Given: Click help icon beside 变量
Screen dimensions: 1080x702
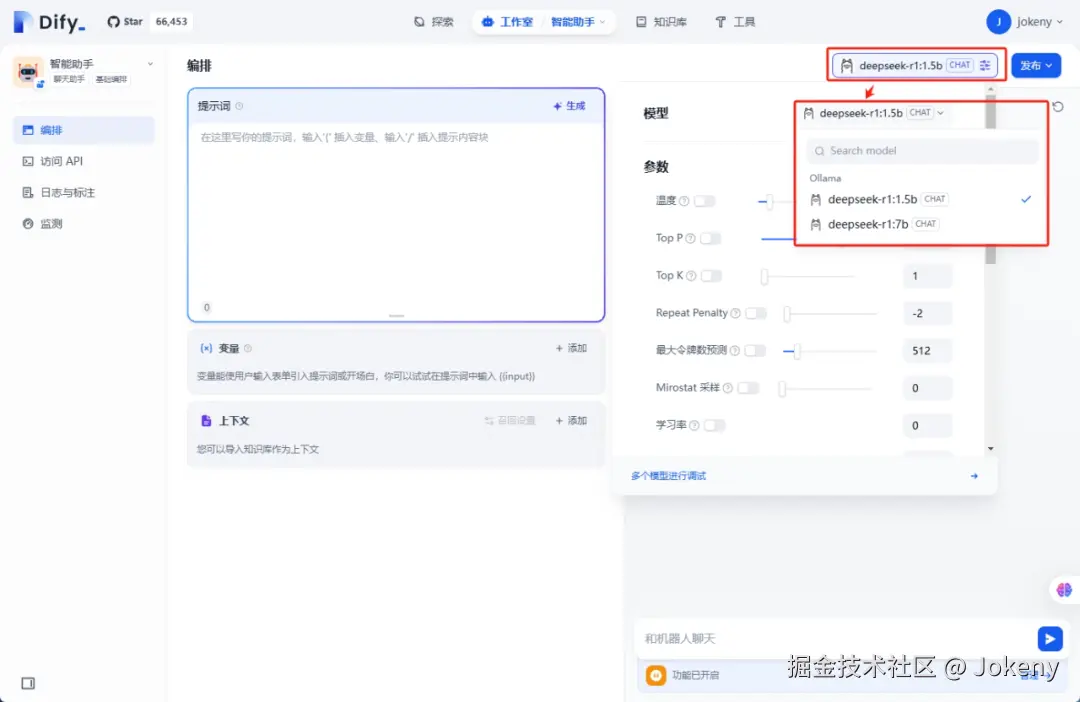Looking at the screenshot, I should [x=248, y=349].
